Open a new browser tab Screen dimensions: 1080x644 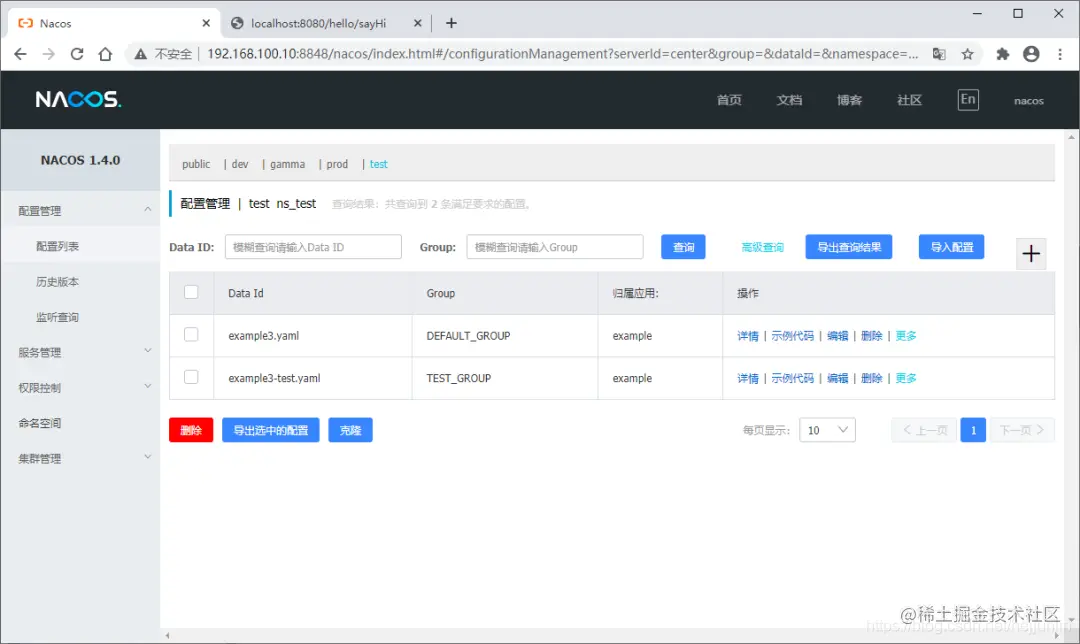(451, 23)
